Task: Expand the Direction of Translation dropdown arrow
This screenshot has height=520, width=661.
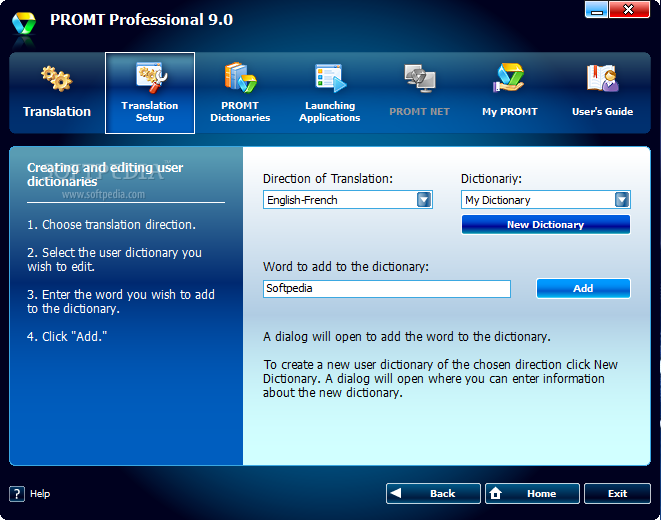Action: click(x=424, y=200)
